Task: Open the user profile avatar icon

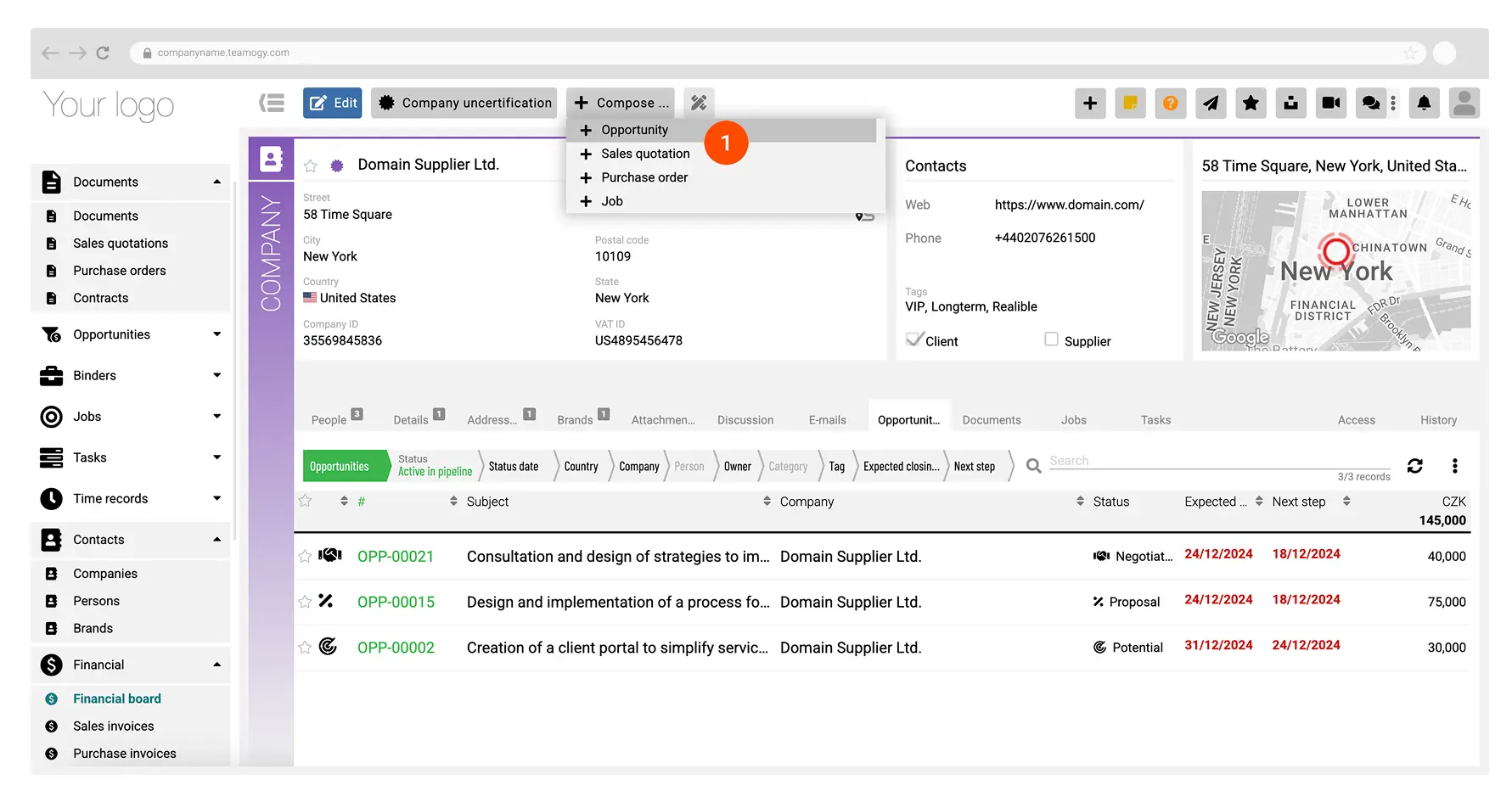Action: coord(1464,103)
